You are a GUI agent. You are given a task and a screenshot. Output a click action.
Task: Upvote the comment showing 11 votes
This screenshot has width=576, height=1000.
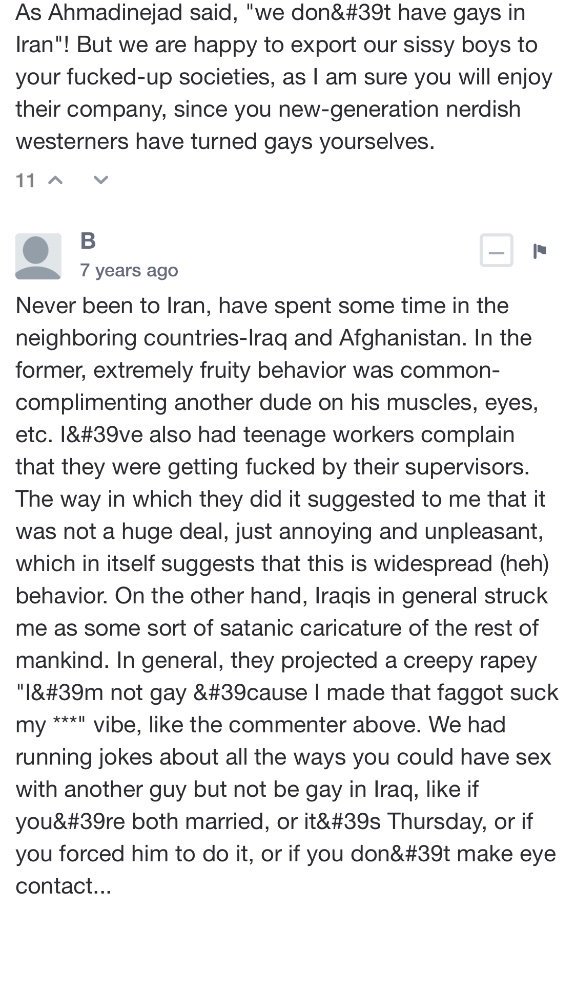(56, 180)
